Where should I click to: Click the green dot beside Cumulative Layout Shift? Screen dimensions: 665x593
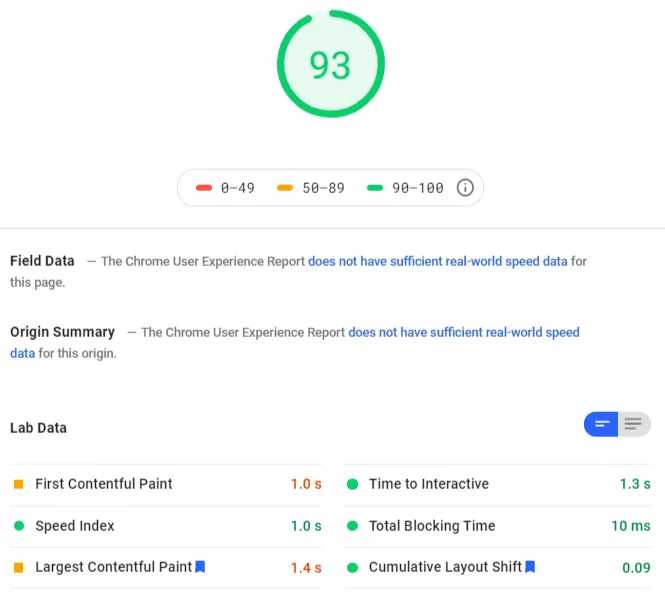(x=352, y=568)
